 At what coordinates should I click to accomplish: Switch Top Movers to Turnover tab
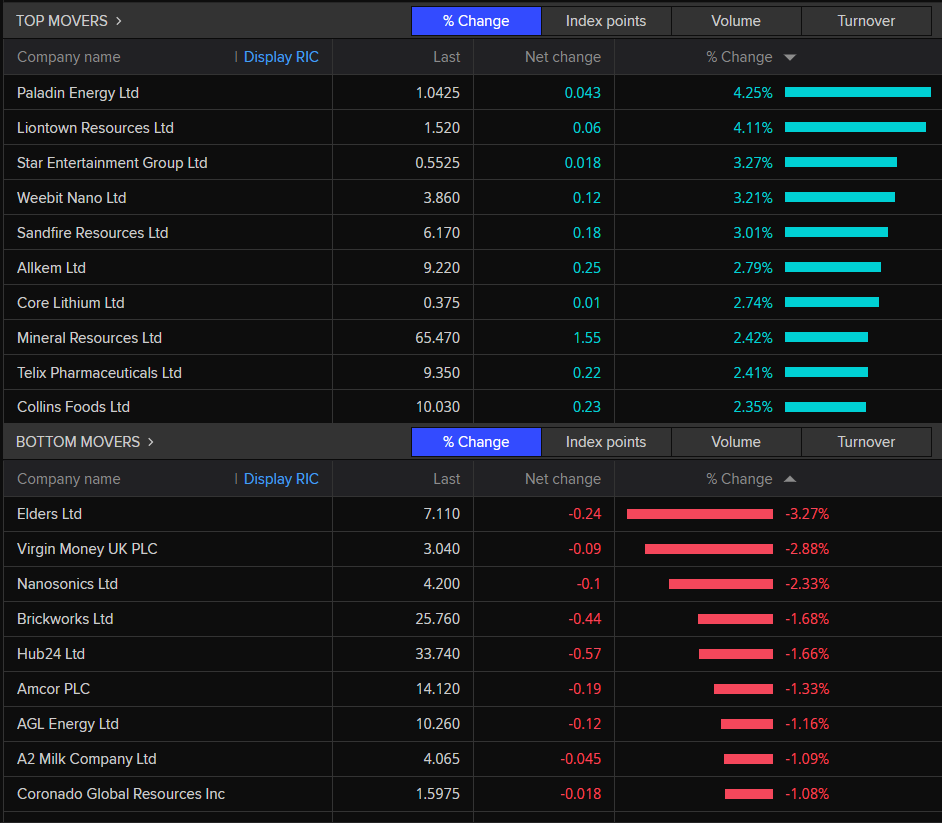pos(866,21)
